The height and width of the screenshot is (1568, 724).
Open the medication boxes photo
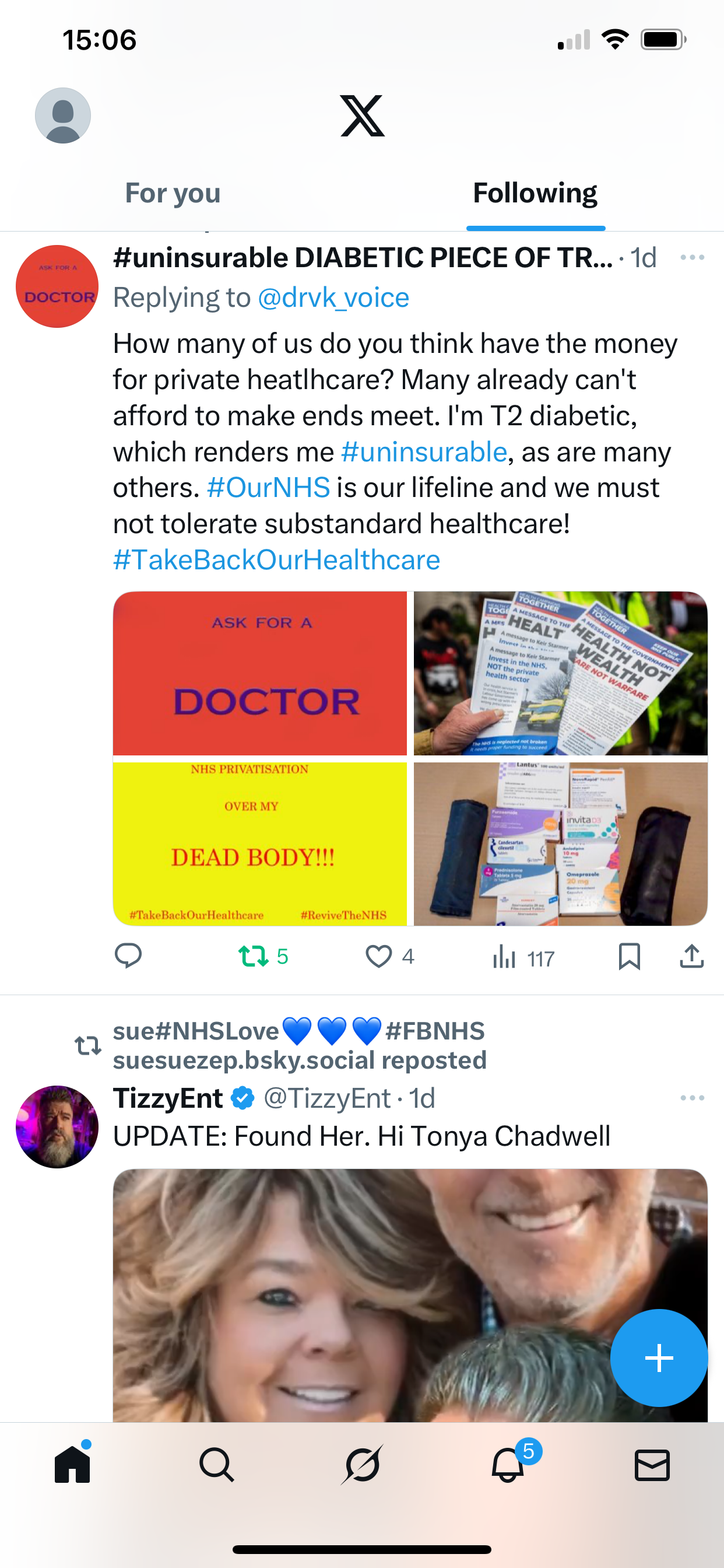tap(560, 843)
